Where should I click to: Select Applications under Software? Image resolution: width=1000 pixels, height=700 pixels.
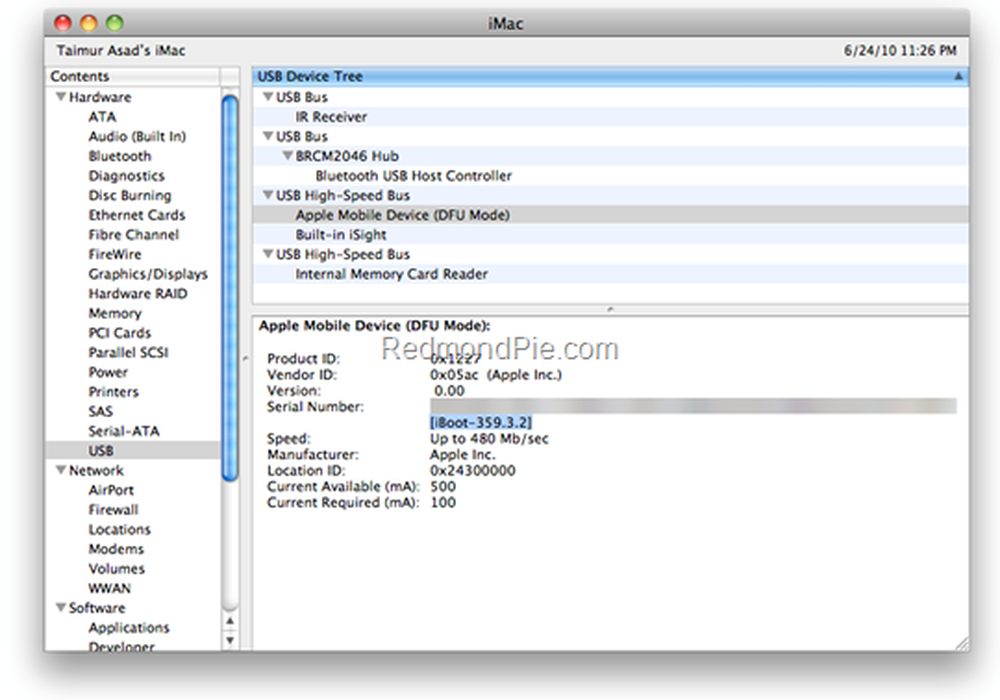click(x=129, y=627)
